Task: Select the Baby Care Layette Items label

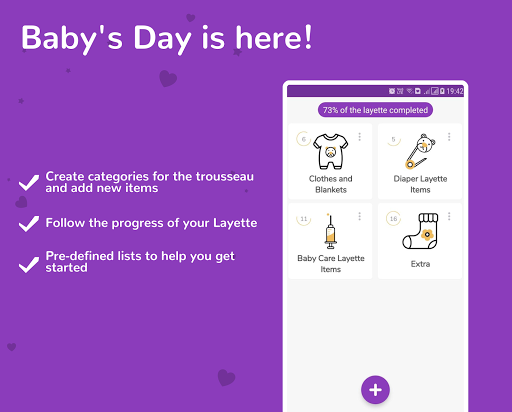Action: pos(331,264)
